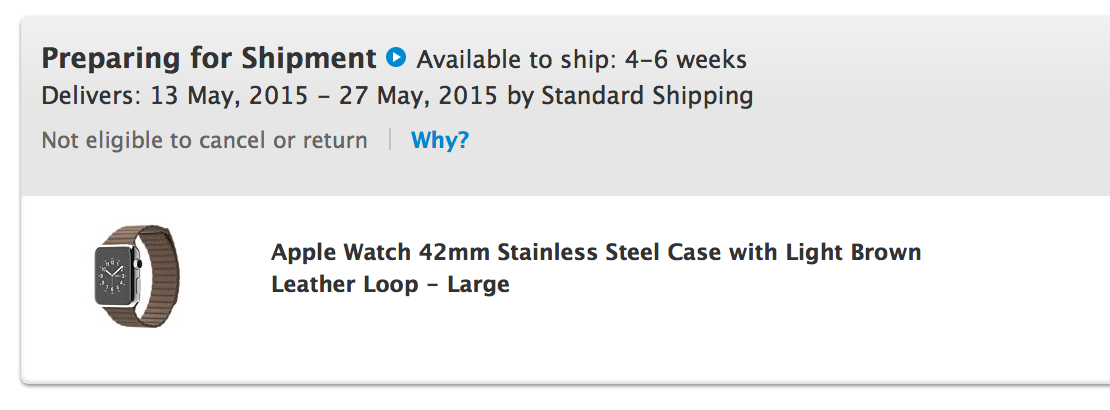The width and height of the screenshot is (1110, 410).
Task: Open the "Why?" link
Action: pyautogui.click(x=440, y=140)
